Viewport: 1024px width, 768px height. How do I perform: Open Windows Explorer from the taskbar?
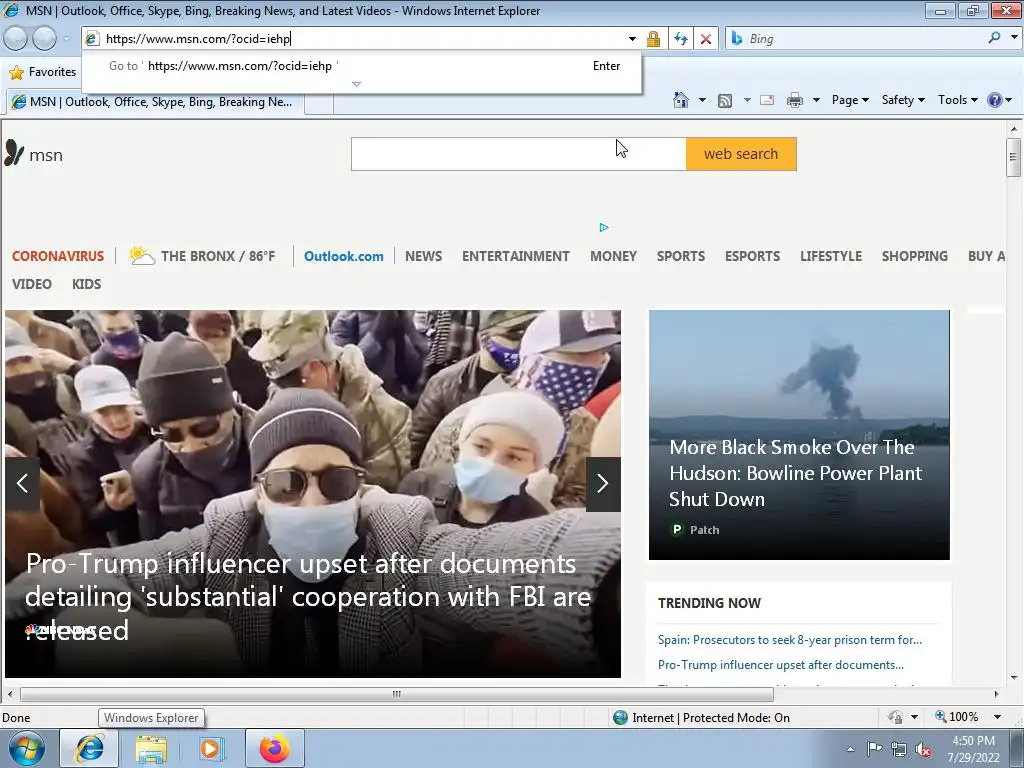(151, 748)
